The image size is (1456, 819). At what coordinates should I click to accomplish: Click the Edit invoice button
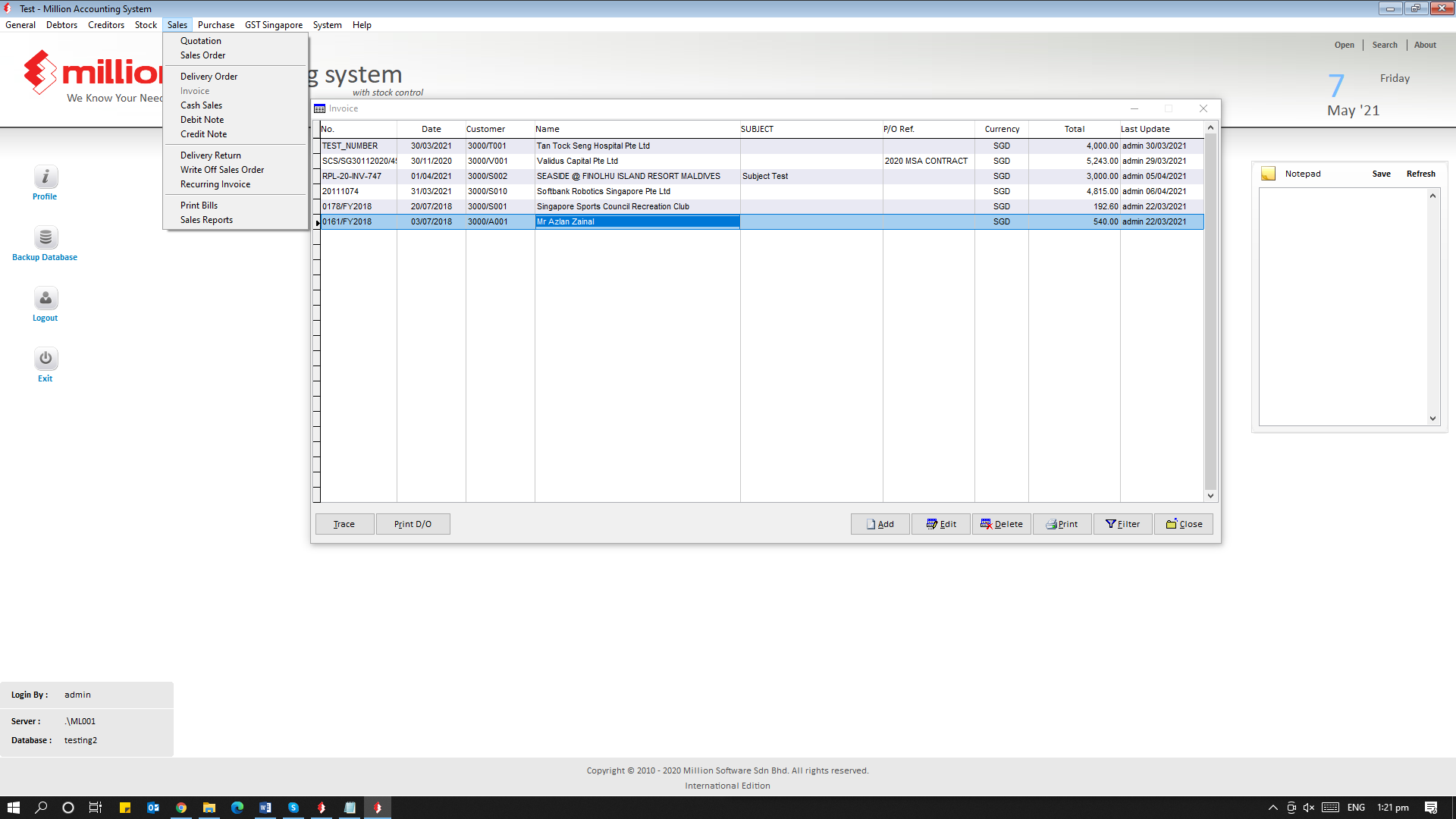pos(940,524)
